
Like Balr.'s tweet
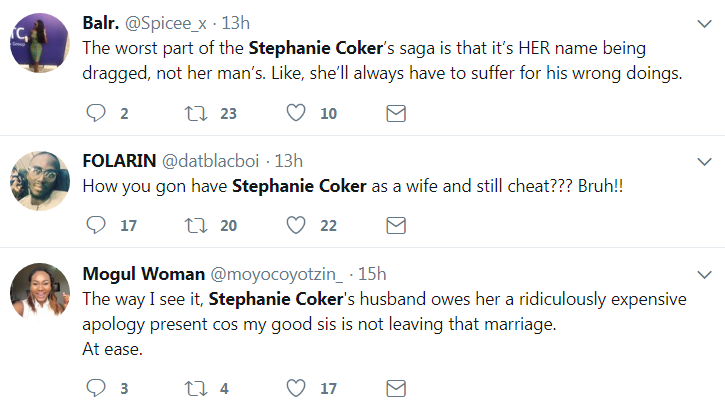[296, 114]
